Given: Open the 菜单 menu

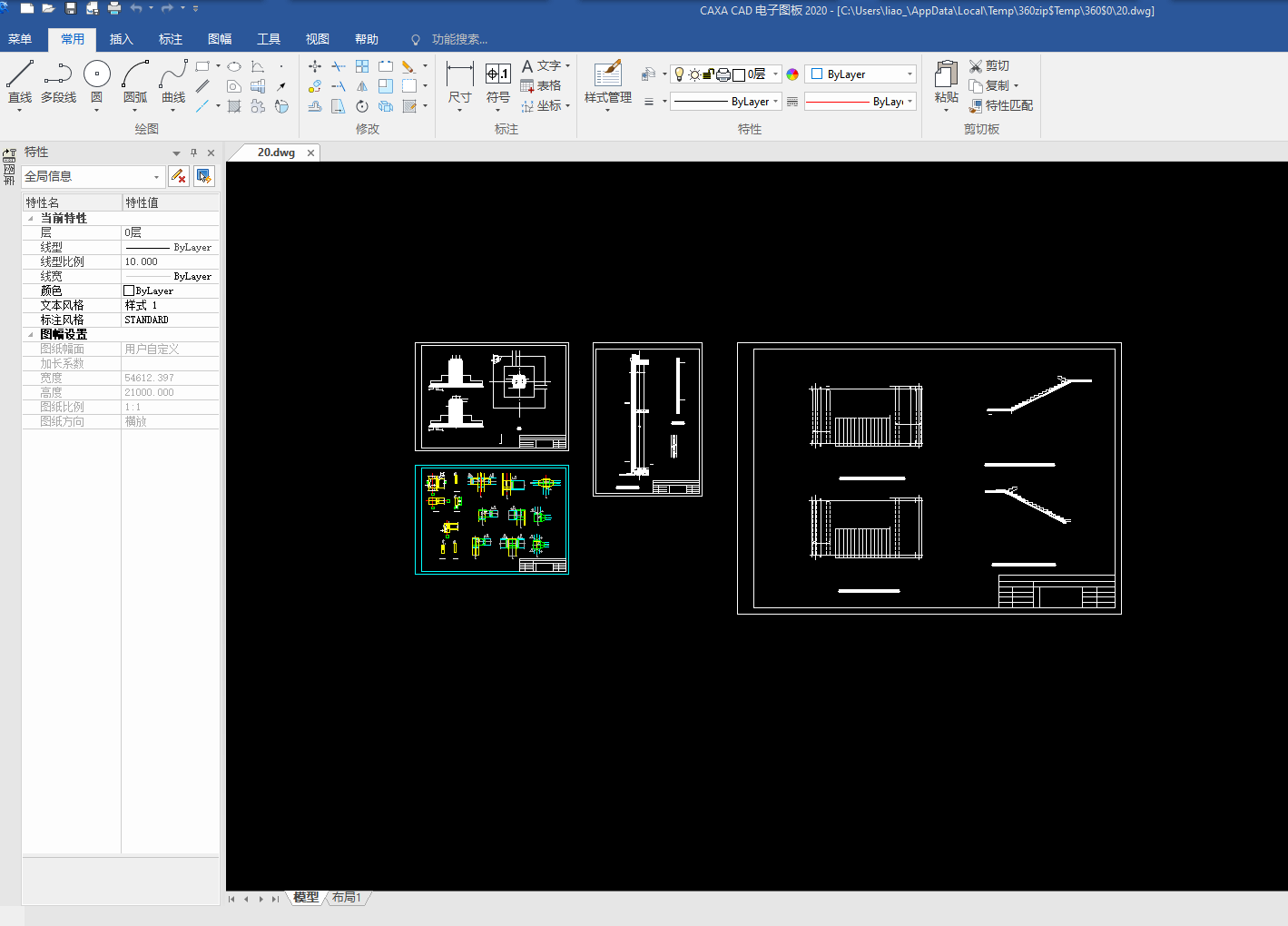Looking at the screenshot, I should [20, 39].
